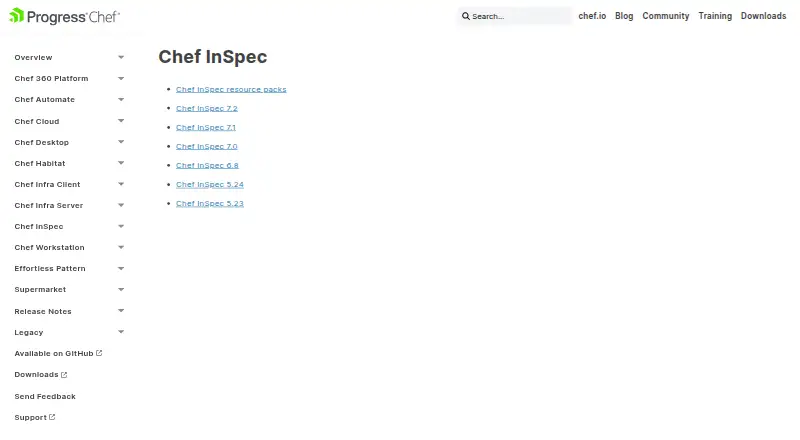Select Release Notes sidebar label
800x440 pixels.
(43, 311)
